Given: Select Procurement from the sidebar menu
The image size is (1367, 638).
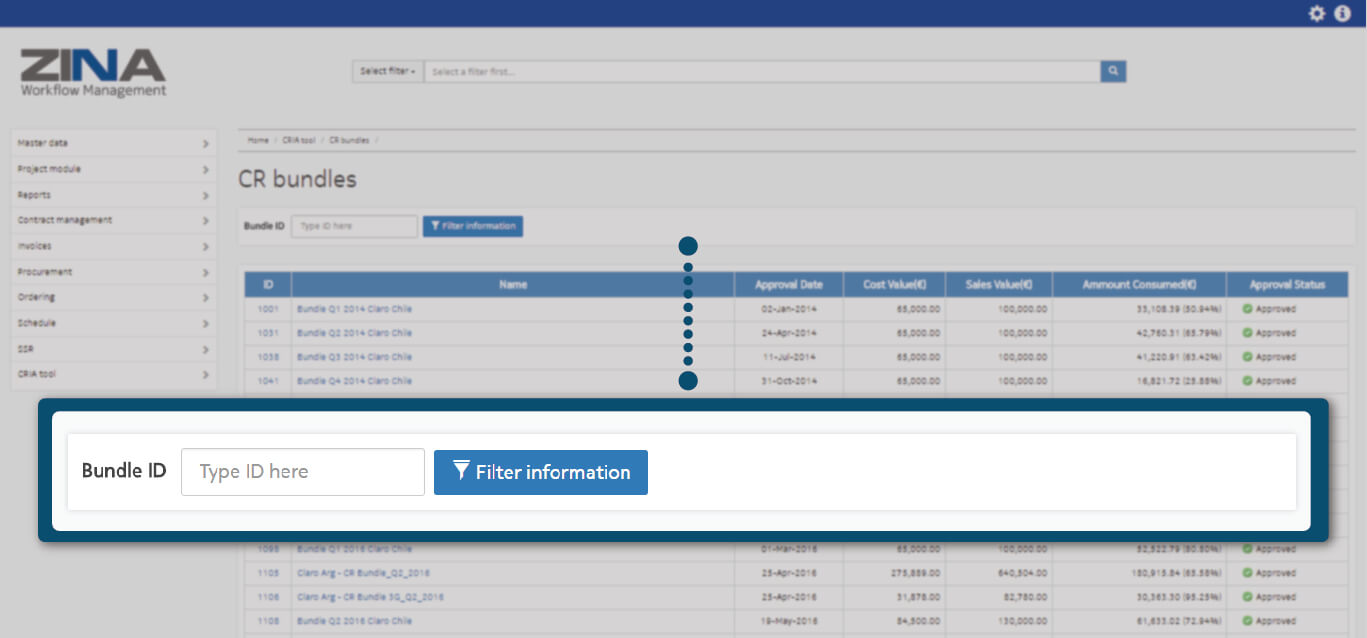Looking at the screenshot, I should point(112,272).
